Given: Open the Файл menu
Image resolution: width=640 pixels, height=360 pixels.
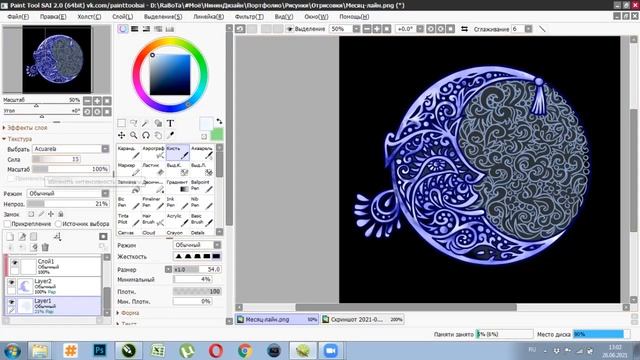Looking at the screenshot, I should [18, 17].
